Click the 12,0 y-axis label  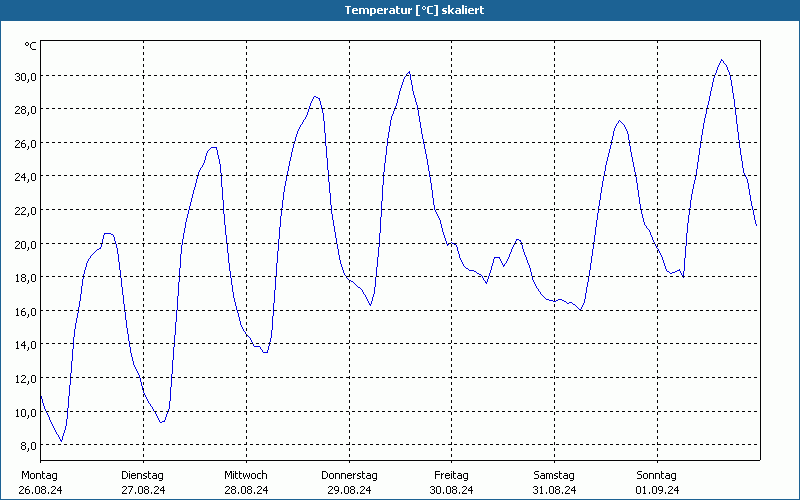26,379
